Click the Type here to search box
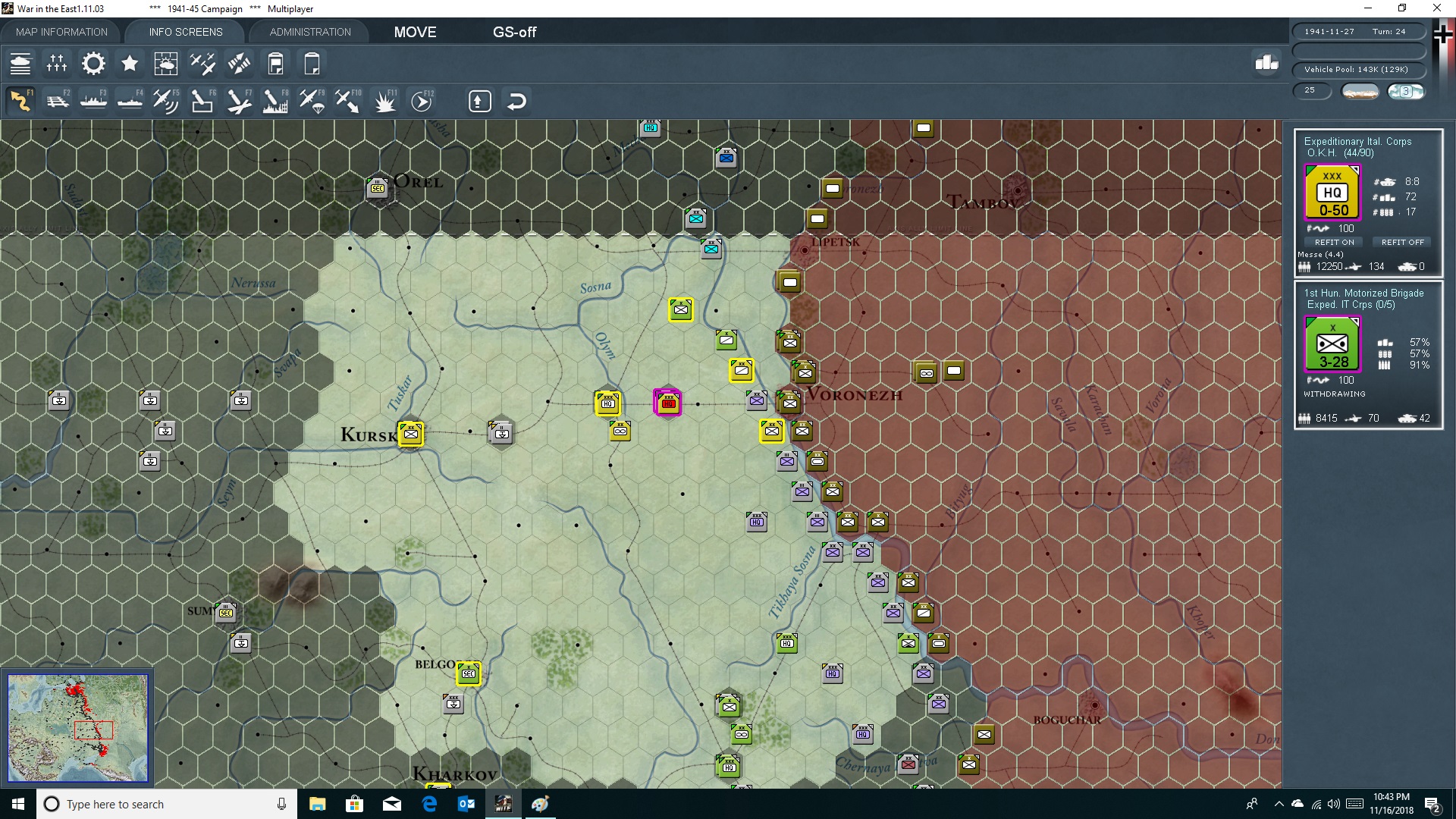1456x819 pixels. [167, 804]
